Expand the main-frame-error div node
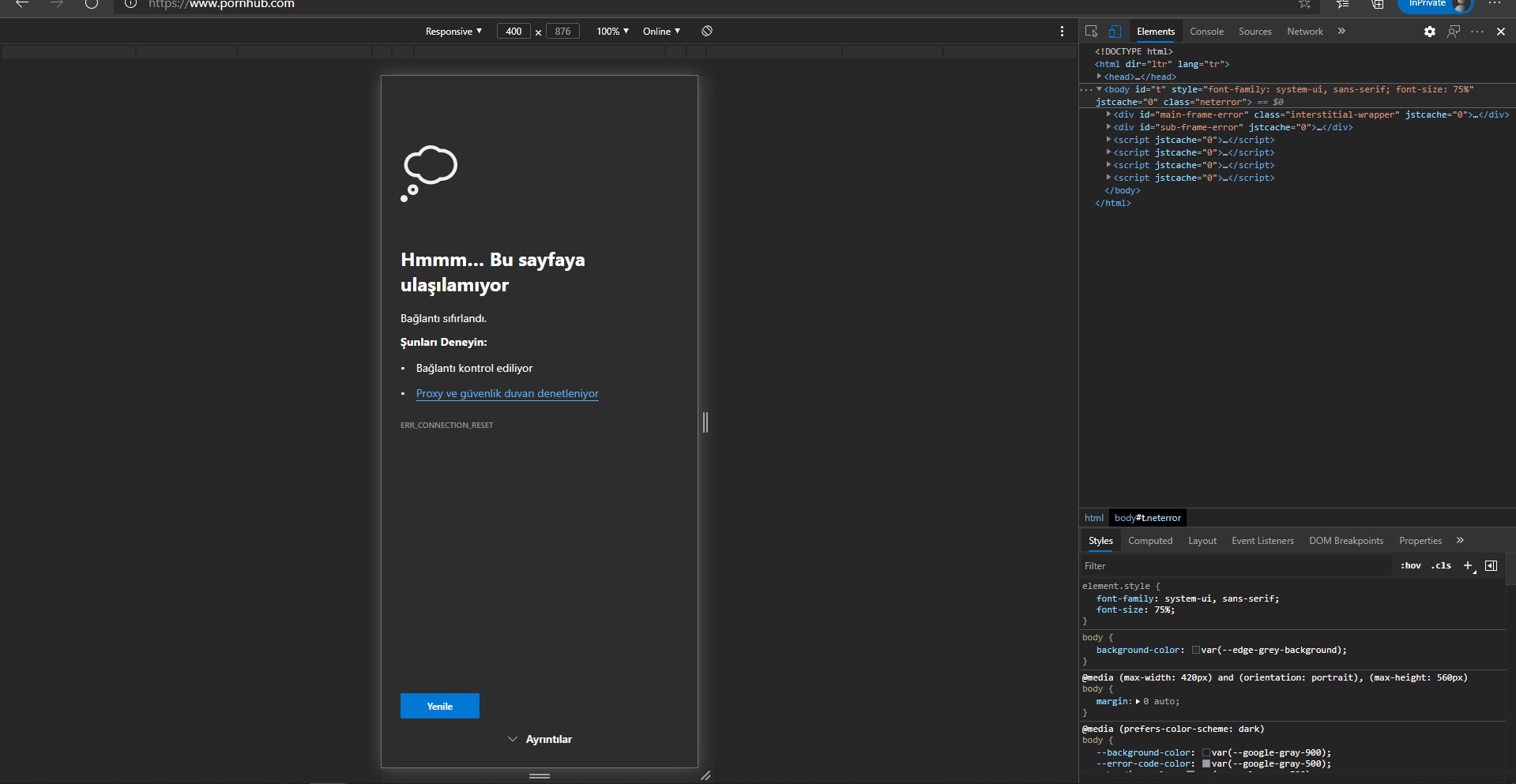Viewport: 1516px width, 784px height. (x=1108, y=114)
